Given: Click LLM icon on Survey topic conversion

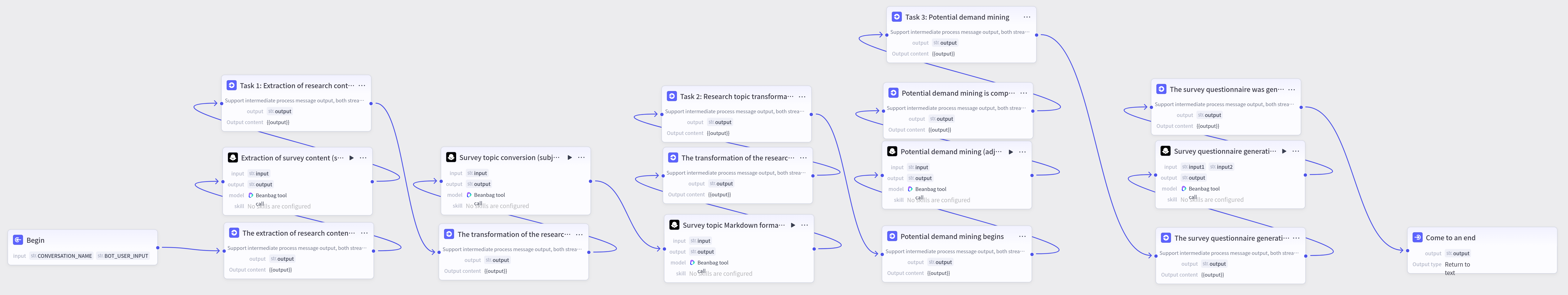Looking at the screenshot, I should pyautogui.click(x=451, y=157).
